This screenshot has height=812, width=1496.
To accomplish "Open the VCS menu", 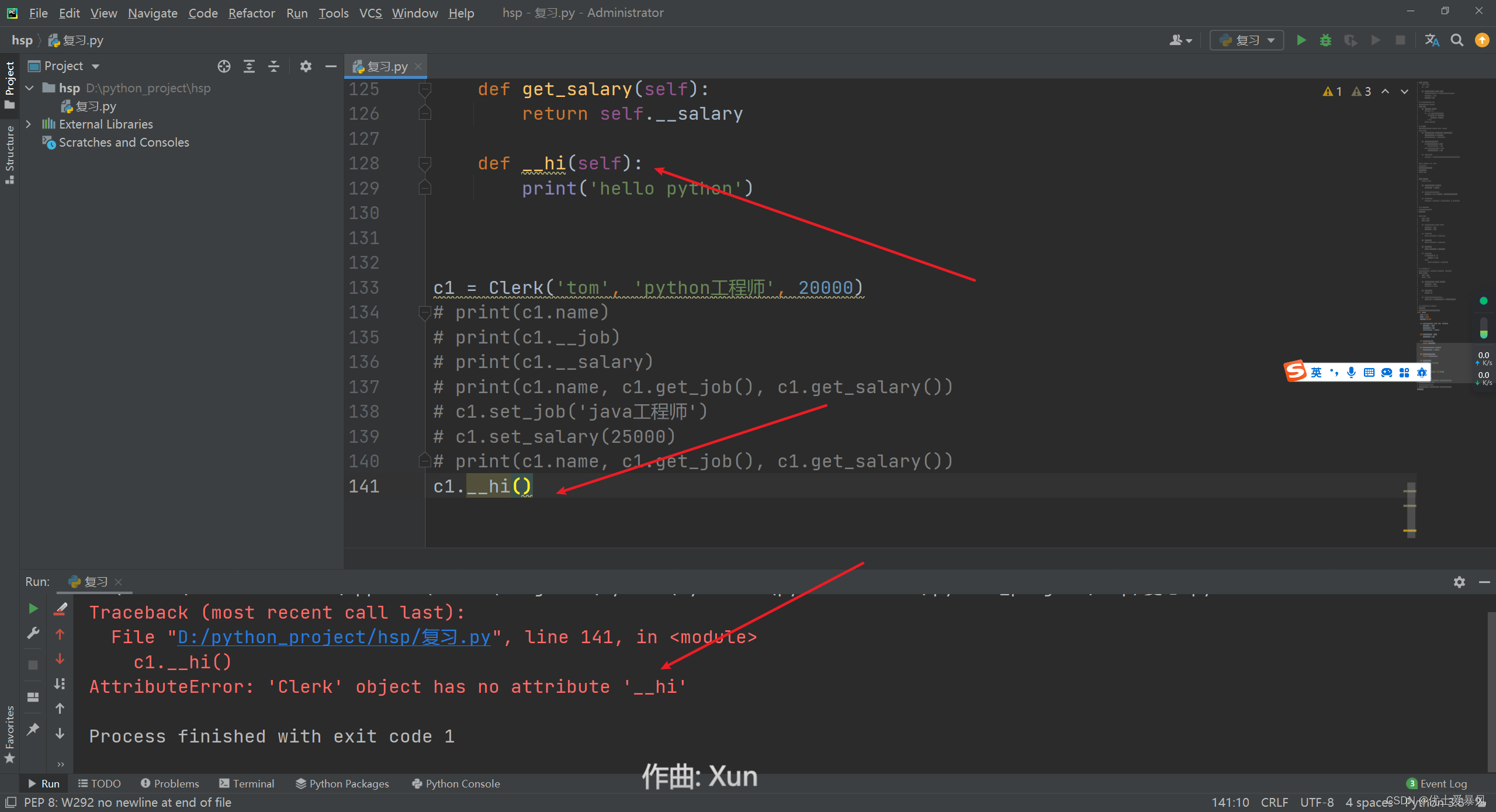I will [370, 13].
